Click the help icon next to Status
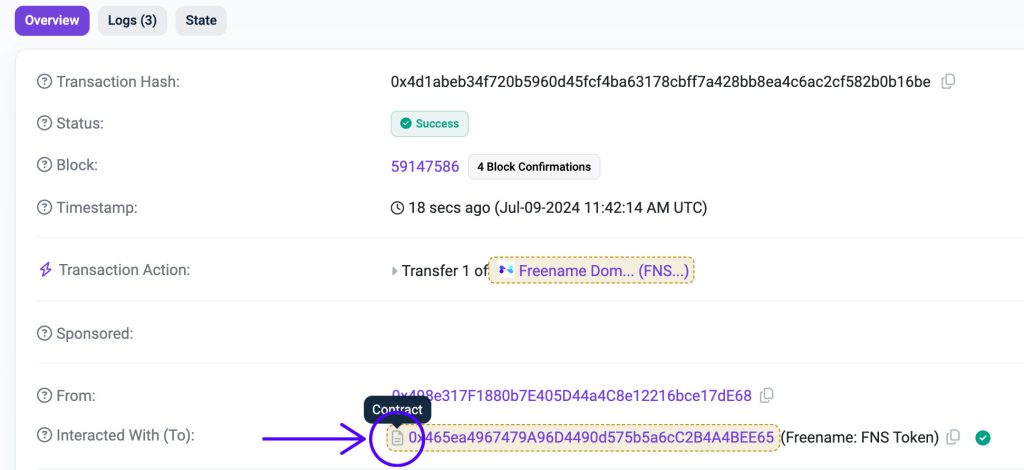The height and width of the screenshot is (470, 1024). click(x=44, y=124)
